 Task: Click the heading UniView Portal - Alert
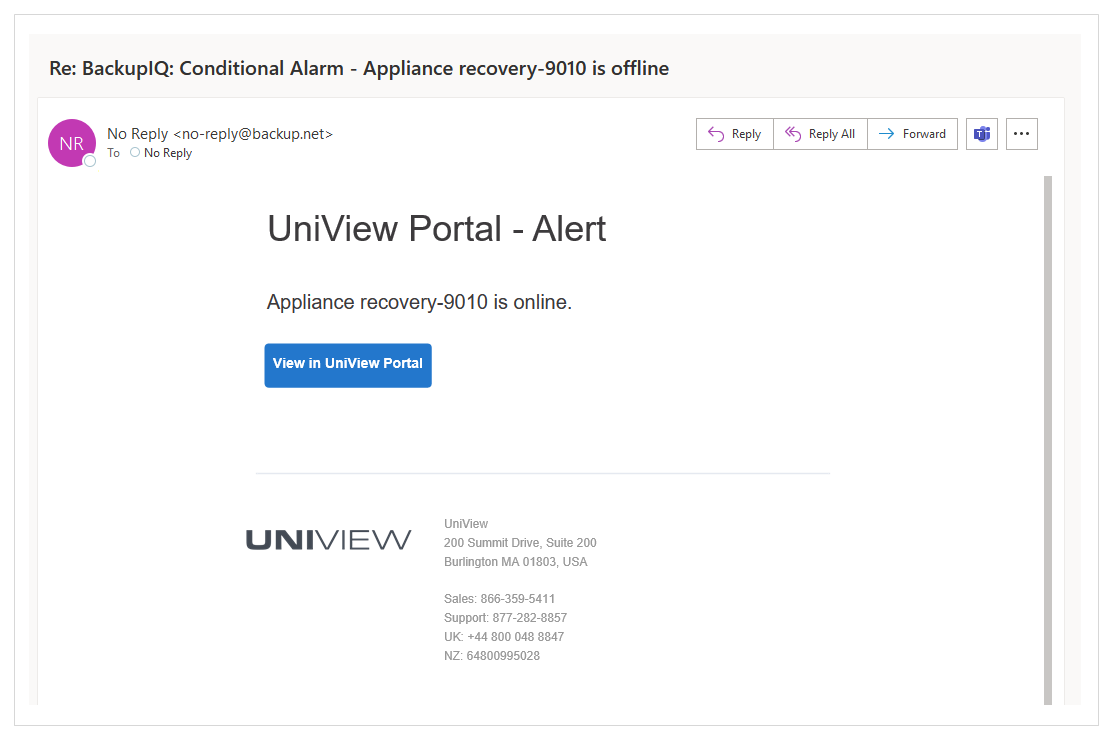point(437,229)
